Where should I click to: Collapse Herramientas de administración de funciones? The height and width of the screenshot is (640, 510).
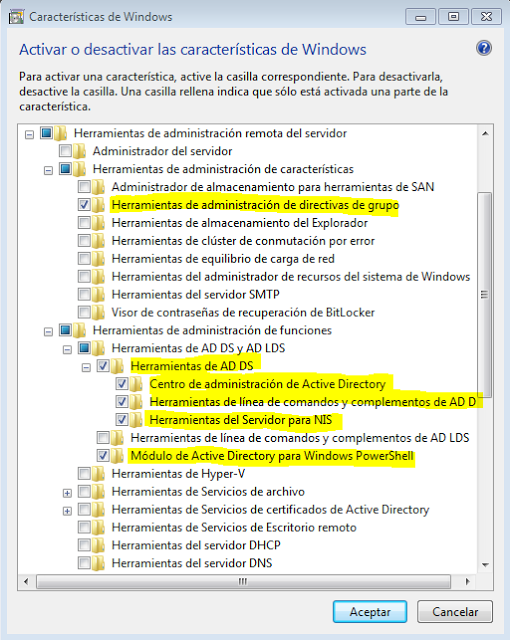48,332
